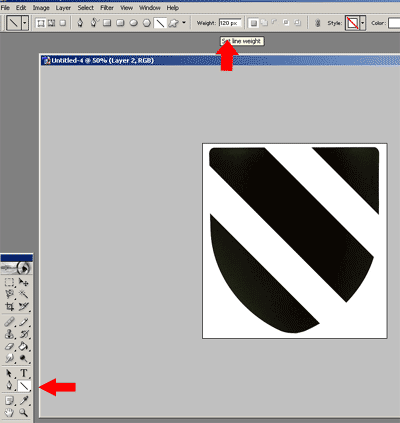Click the layer Style swatch
Viewport: 400px width, 423px height.
(x=352, y=23)
